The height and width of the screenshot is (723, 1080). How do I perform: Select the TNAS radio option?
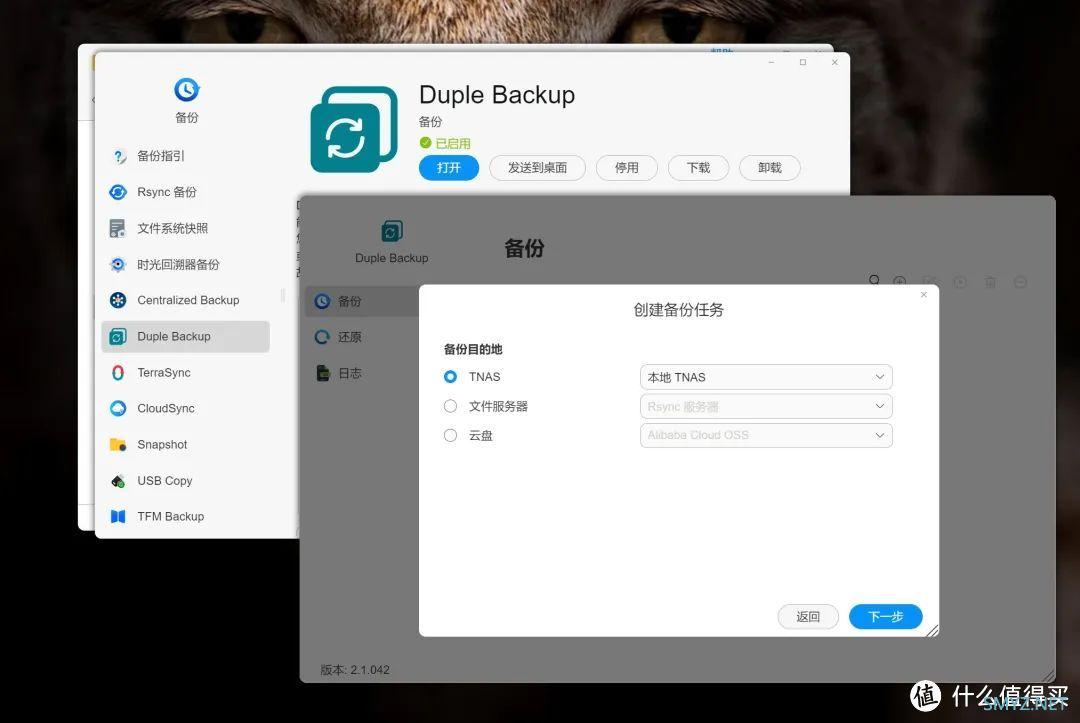[450, 377]
